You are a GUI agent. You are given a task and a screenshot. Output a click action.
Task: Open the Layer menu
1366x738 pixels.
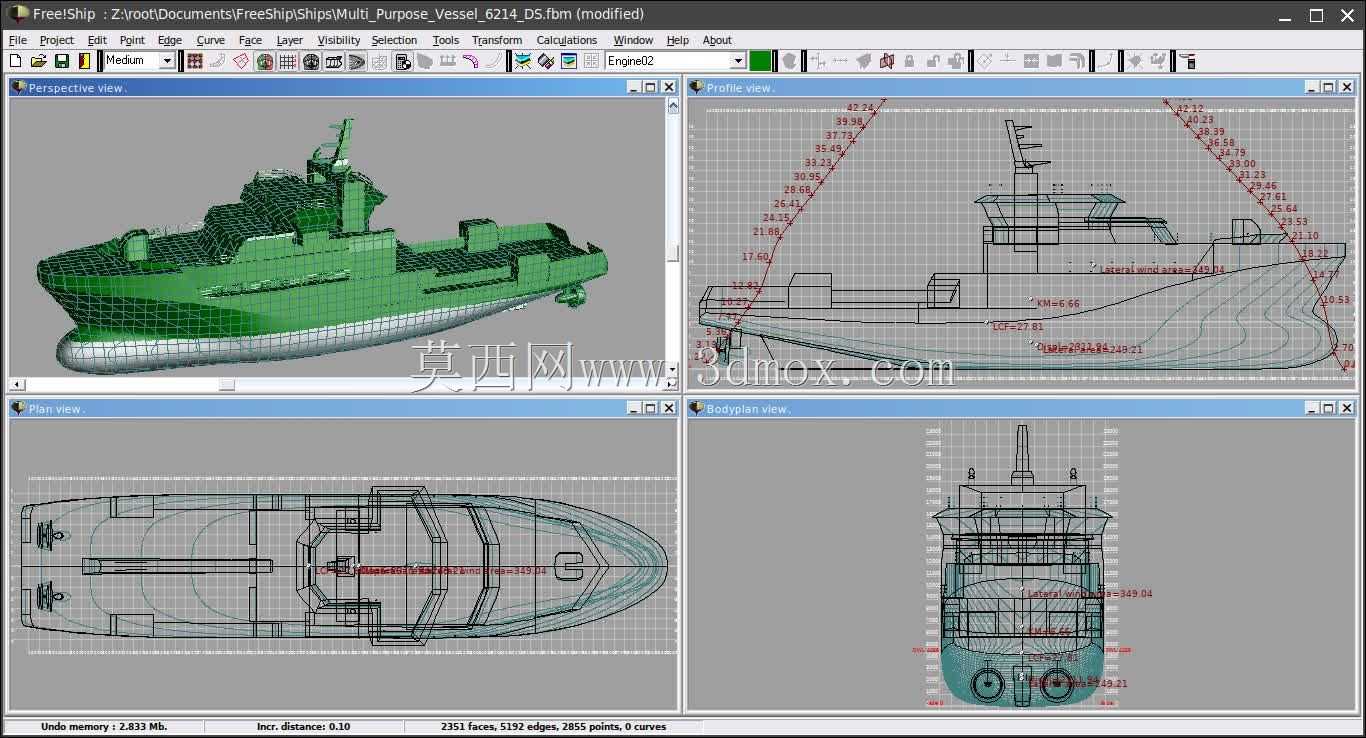coord(290,40)
